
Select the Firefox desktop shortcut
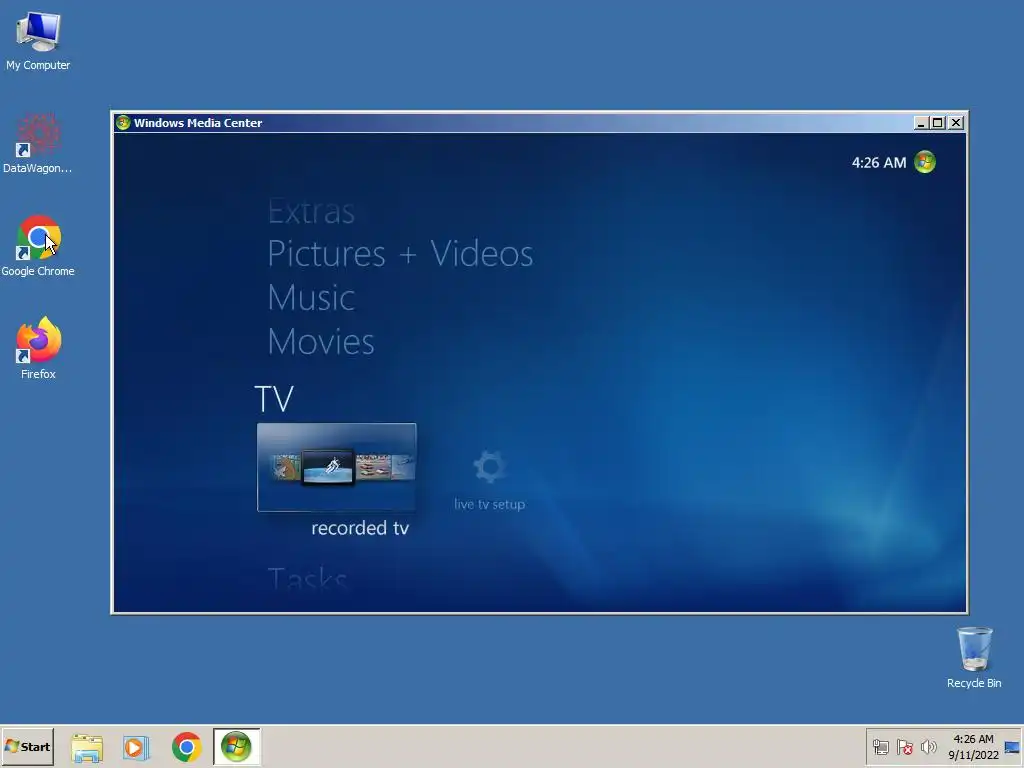coord(38,348)
